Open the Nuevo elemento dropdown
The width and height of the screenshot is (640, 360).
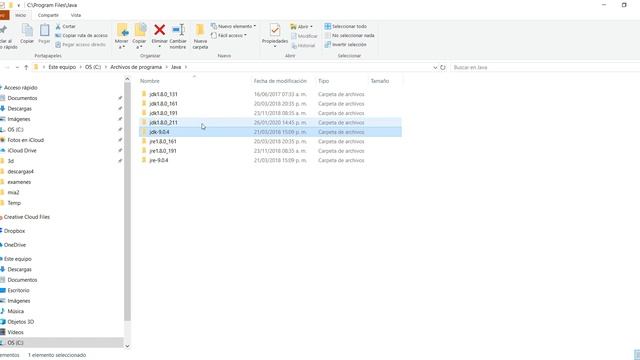[x=233, y=26]
